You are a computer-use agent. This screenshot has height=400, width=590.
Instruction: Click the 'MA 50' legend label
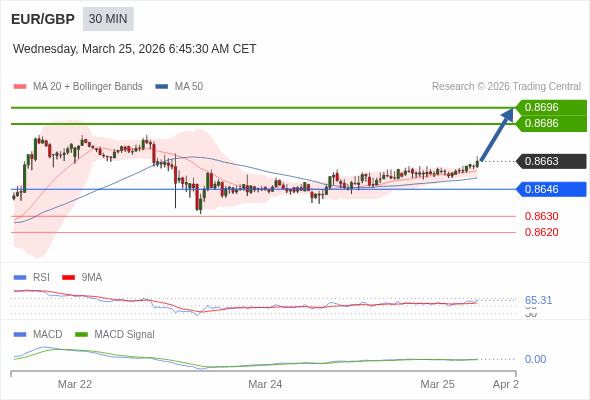[x=189, y=87]
